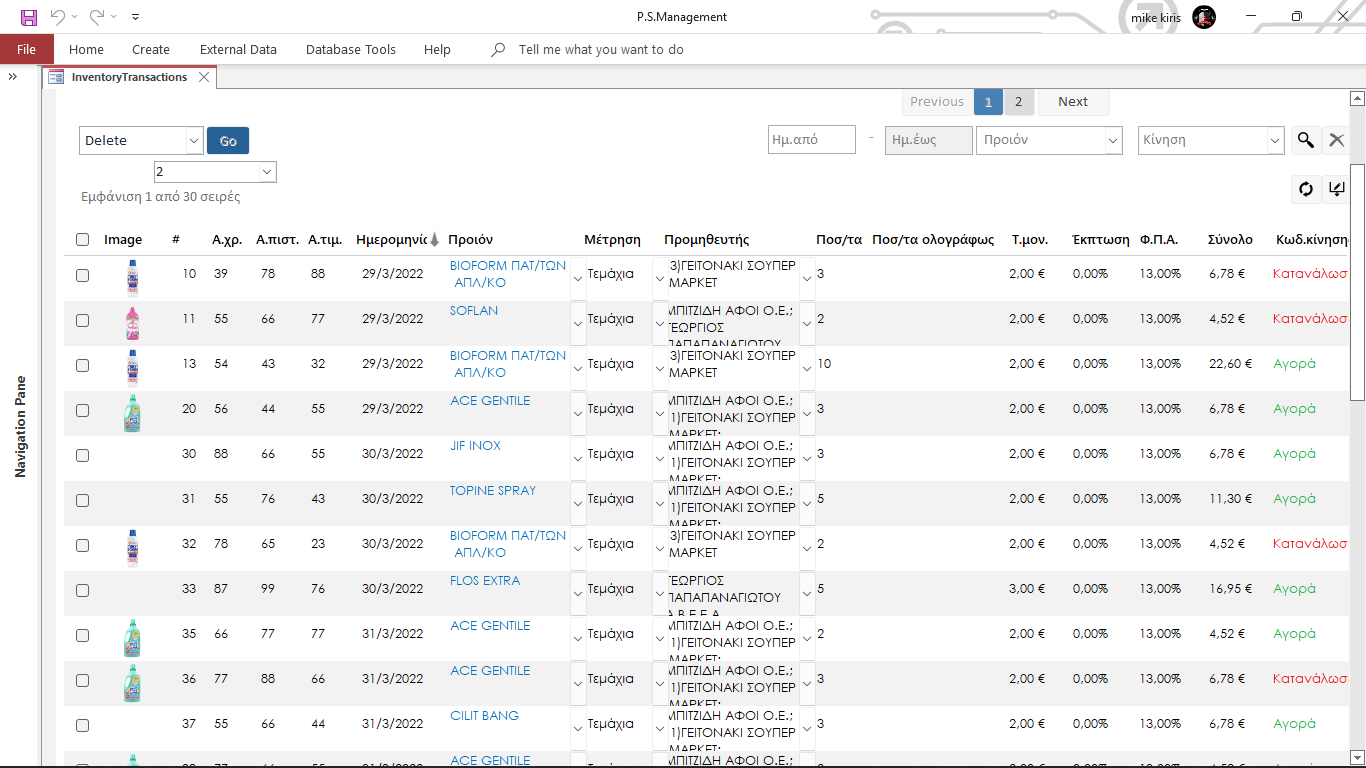Screen dimensions: 1366x768
Task: Click the sort arrow next to Ημερομηνία
Action: pos(434,240)
